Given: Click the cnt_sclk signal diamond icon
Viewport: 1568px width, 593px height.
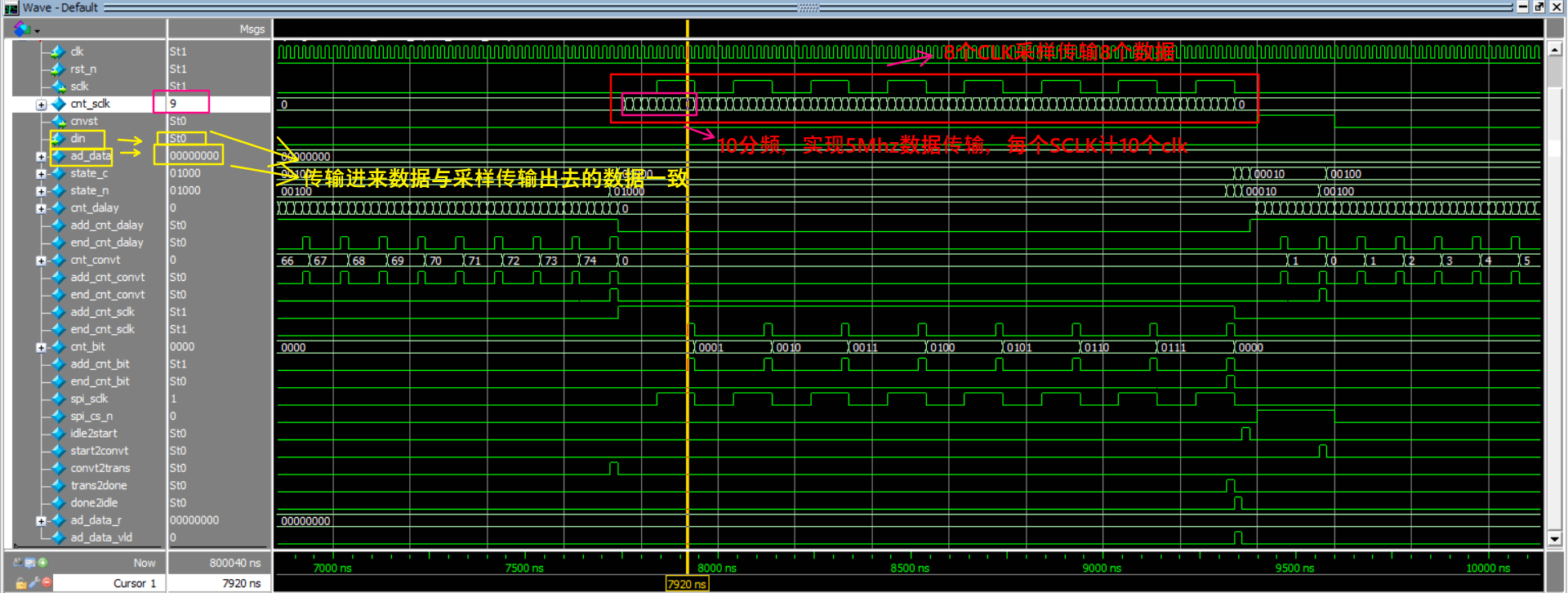Looking at the screenshot, I should point(58,104).
